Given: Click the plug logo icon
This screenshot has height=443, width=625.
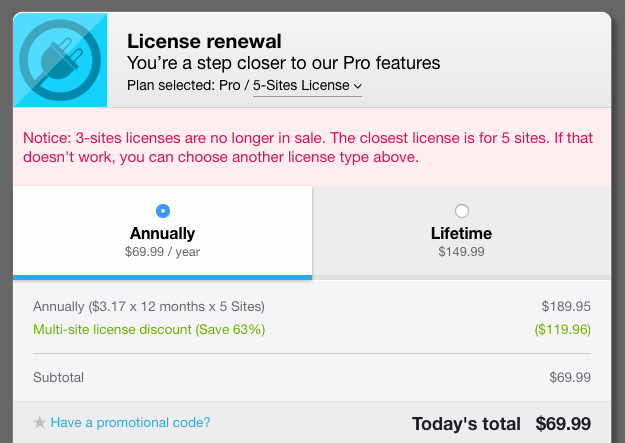Looking at the screenshot, I should [x=60, y=60].
